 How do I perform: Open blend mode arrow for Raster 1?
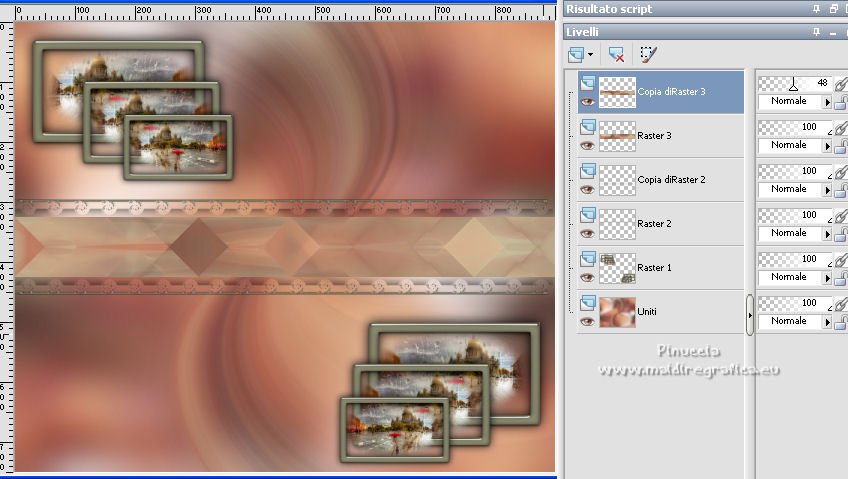tap(827, 277)
